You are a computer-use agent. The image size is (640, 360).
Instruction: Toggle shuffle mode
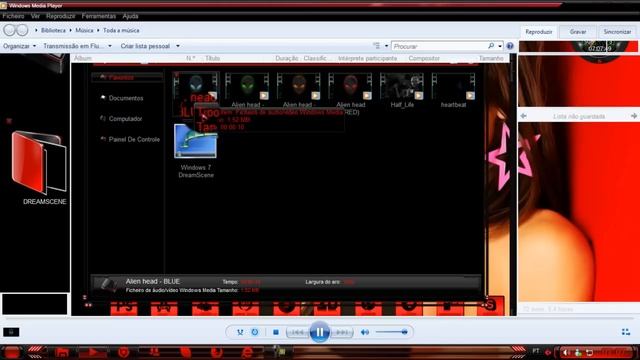point(240,332)
